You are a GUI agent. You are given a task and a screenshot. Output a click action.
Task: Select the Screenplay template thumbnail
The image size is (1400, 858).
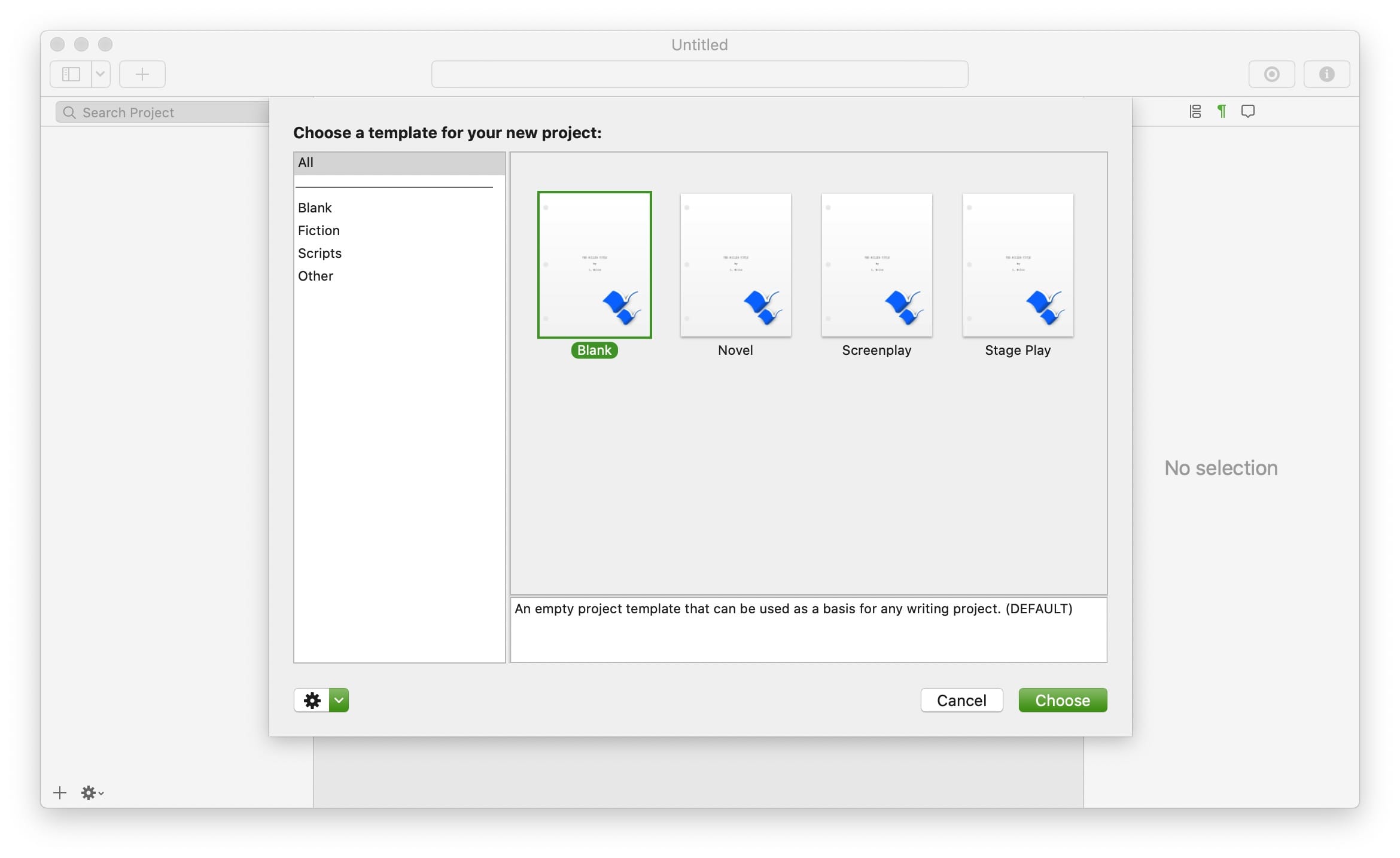click(x=876, y=265)
